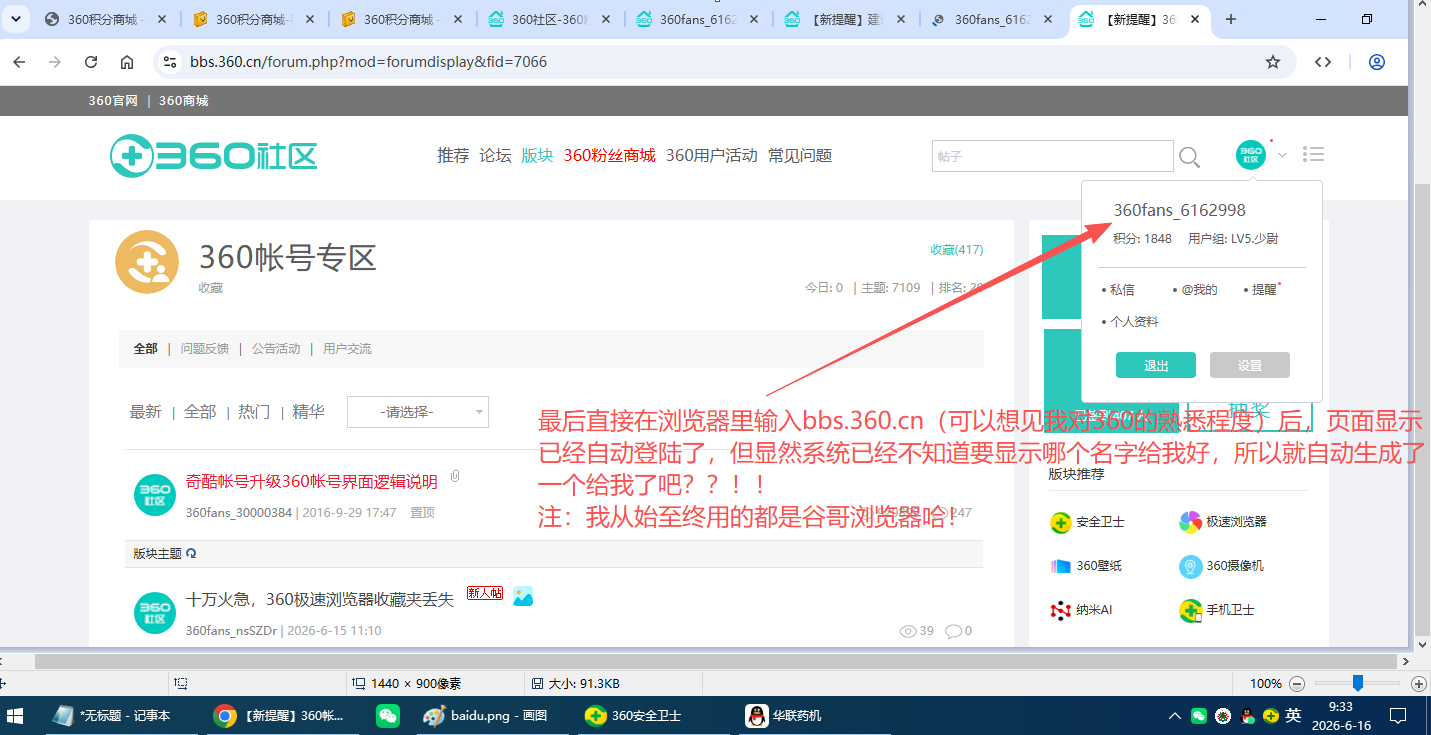1431x735 pixels.
Task: Bookmark this page with the star icon
Action: pos(1273,62)
